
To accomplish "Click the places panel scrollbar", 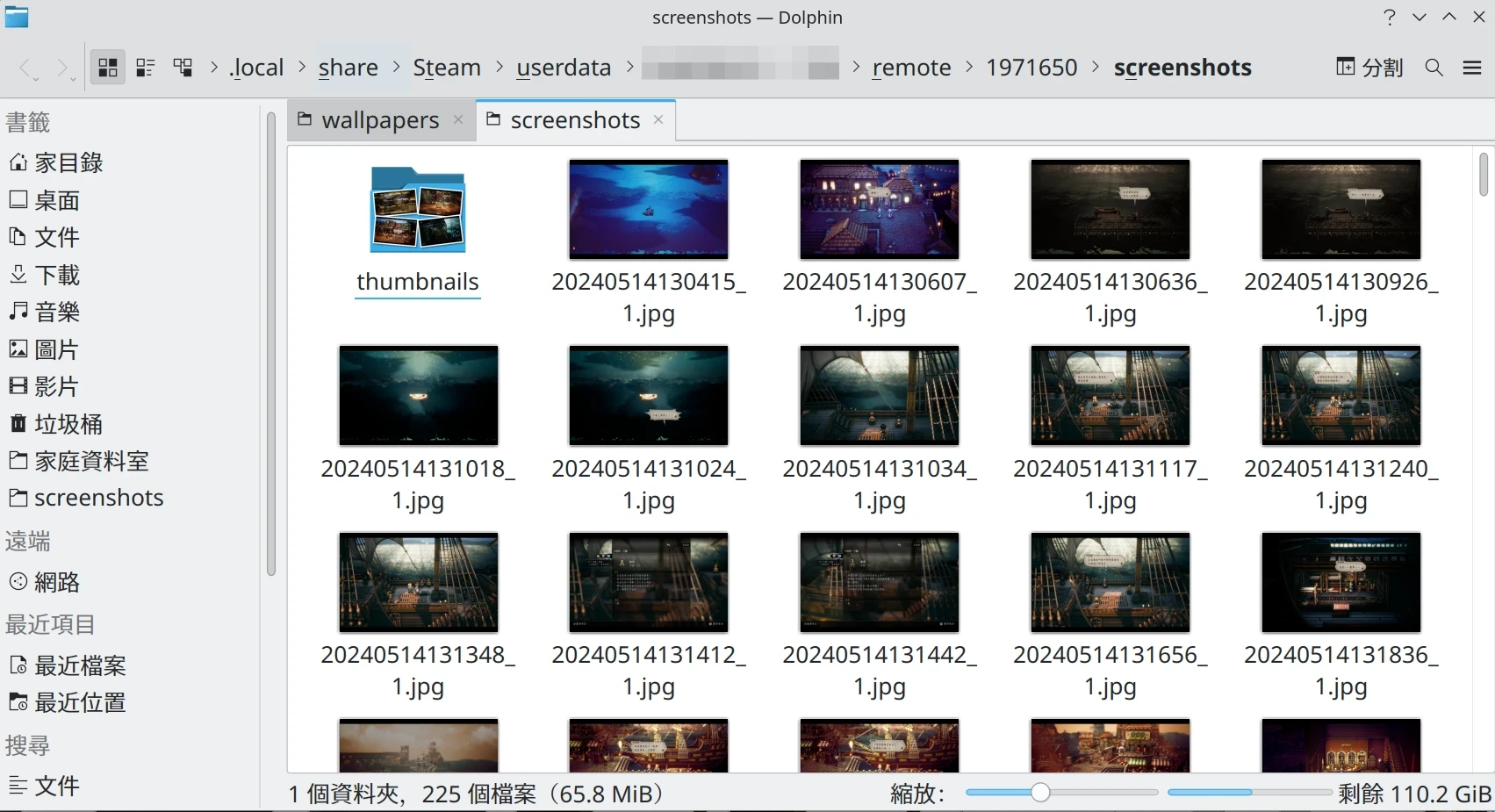I will [270, 344].
